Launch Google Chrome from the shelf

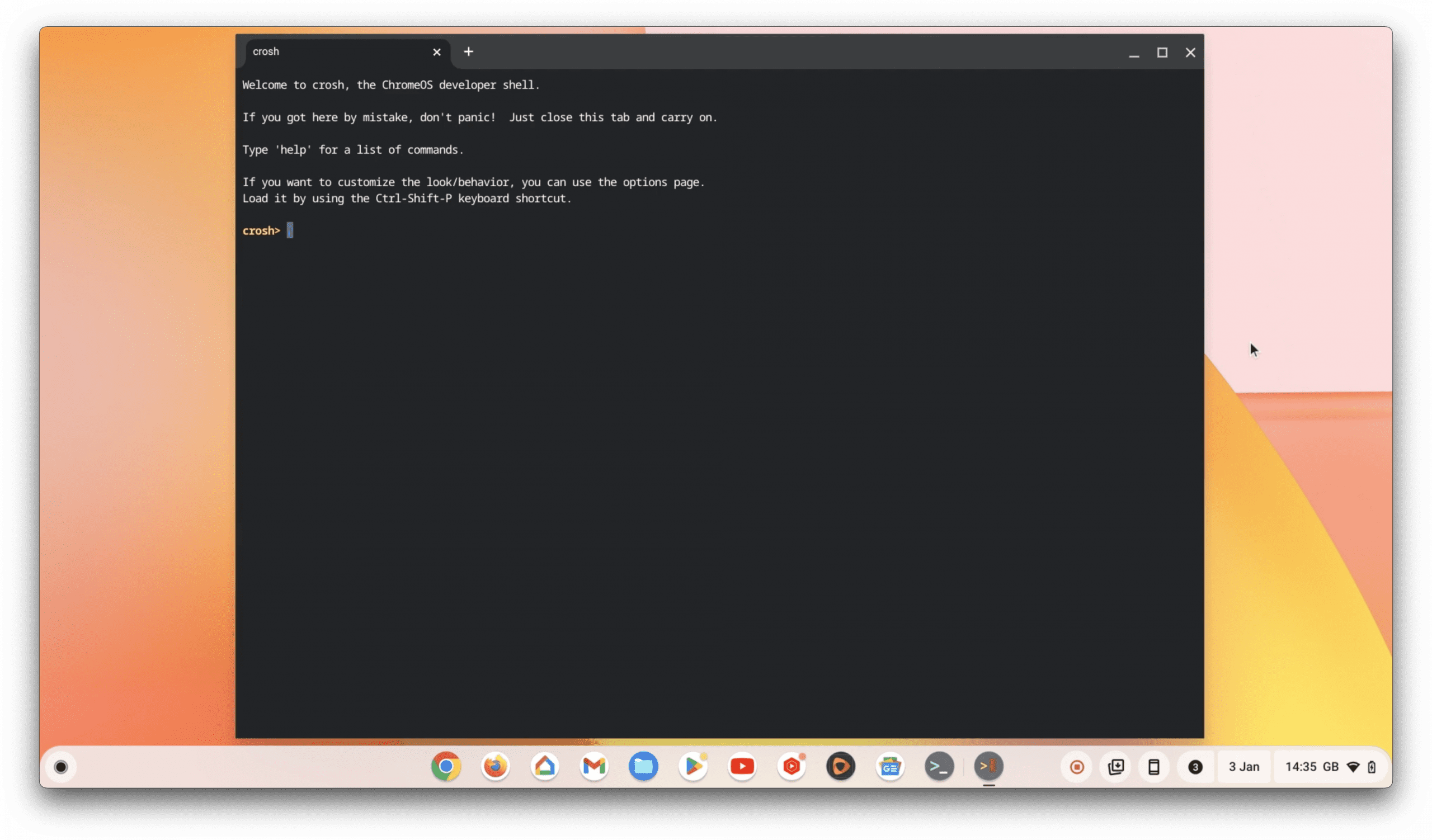tap(446, 767)
